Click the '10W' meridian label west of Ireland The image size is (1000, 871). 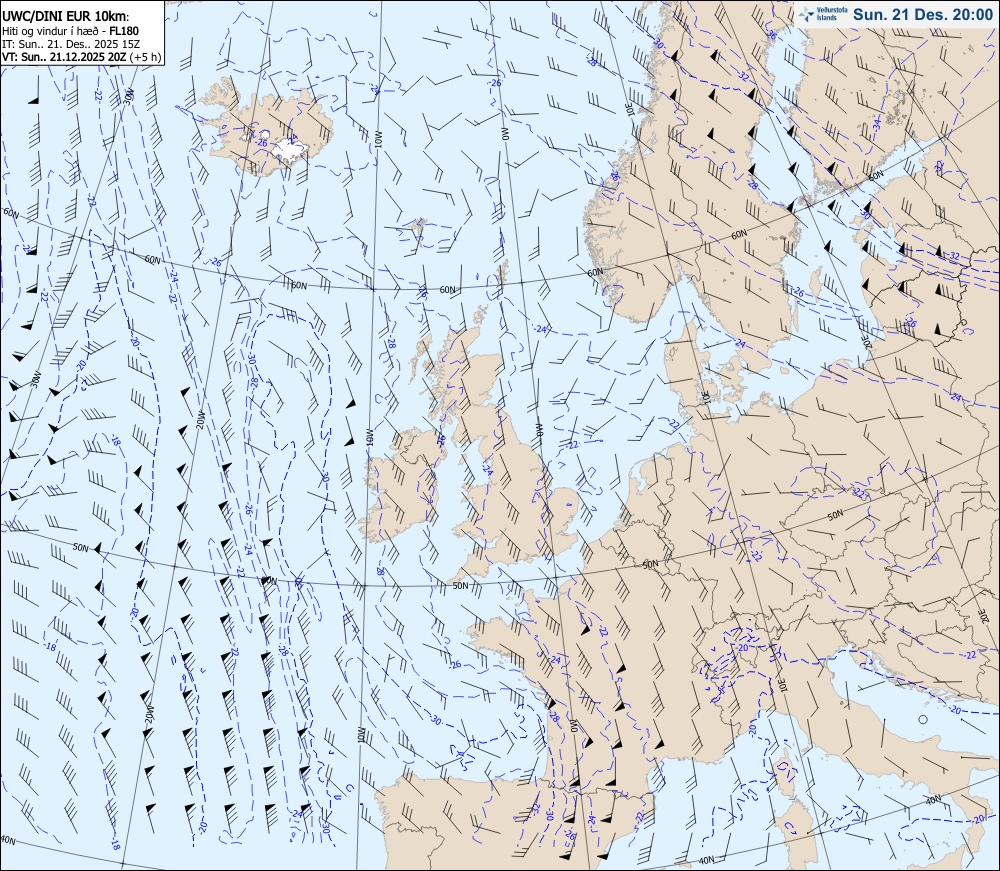(x=369, y=437)
